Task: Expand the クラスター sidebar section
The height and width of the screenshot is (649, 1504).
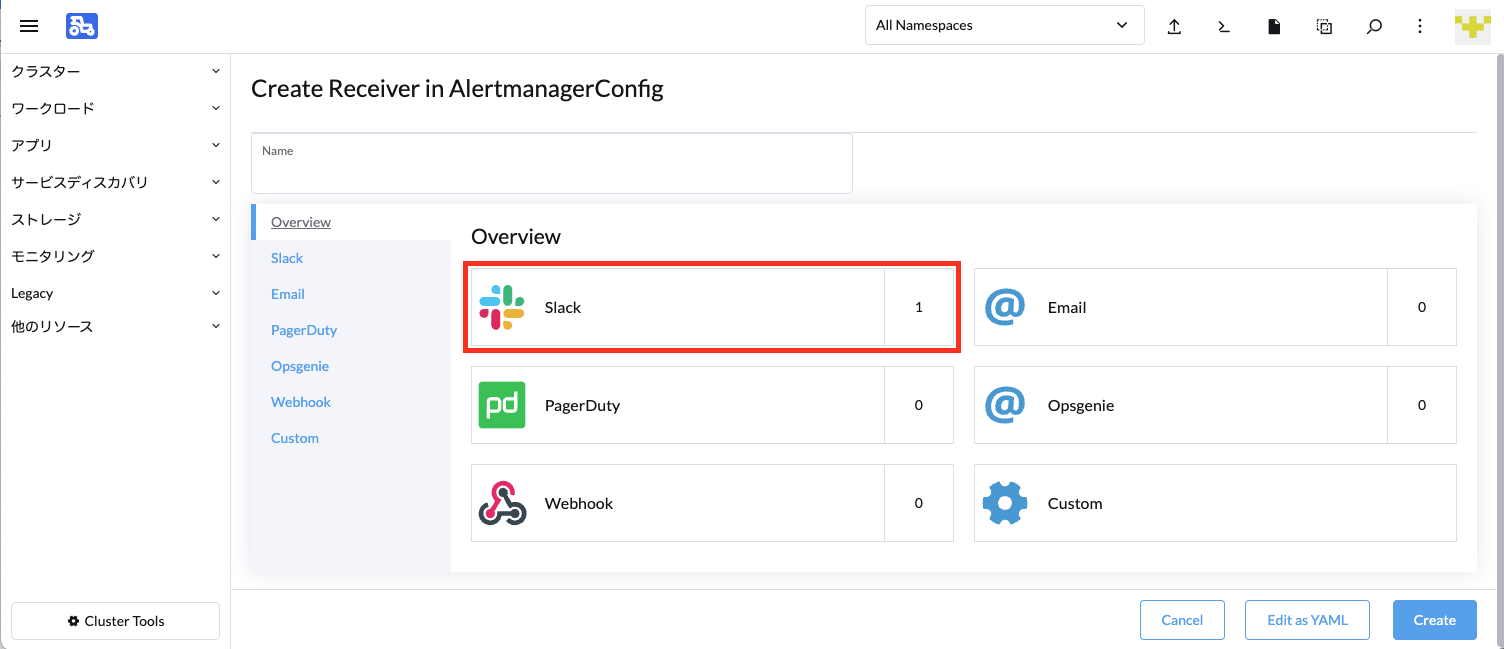Action: click(115, 72)
